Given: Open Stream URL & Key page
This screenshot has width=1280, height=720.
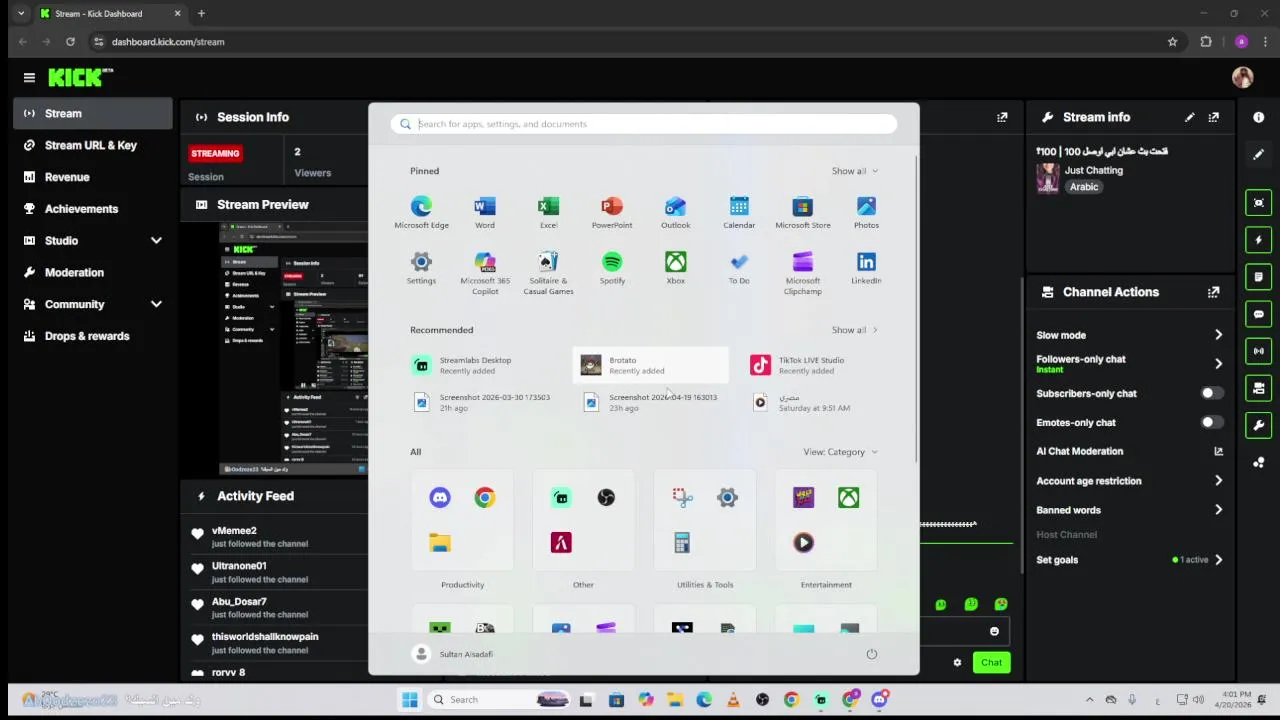Looking at the screenshot, I should [93, 145].
